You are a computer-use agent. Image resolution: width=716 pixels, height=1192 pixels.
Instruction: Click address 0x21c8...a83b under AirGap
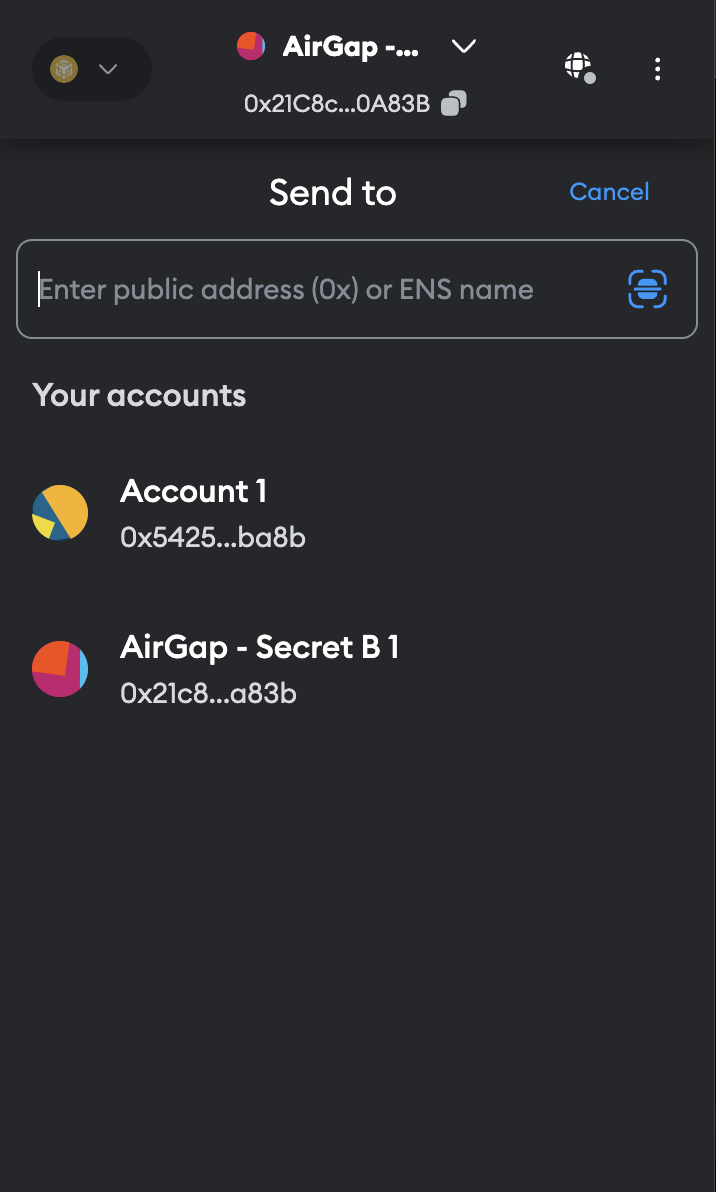point(208,693)
